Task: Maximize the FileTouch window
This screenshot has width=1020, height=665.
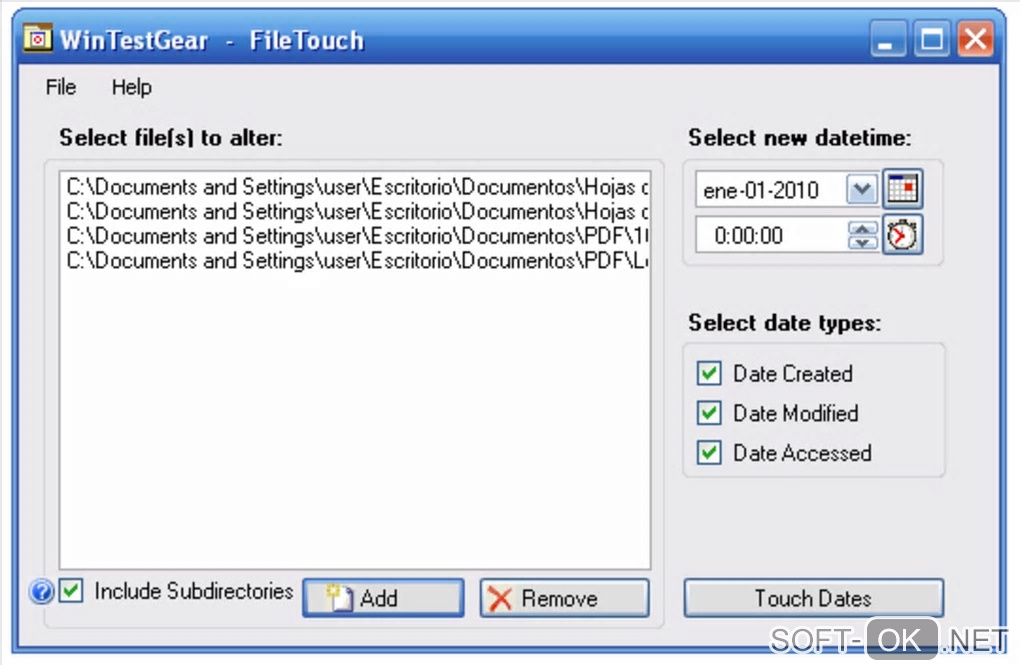Action: point(932,39)
